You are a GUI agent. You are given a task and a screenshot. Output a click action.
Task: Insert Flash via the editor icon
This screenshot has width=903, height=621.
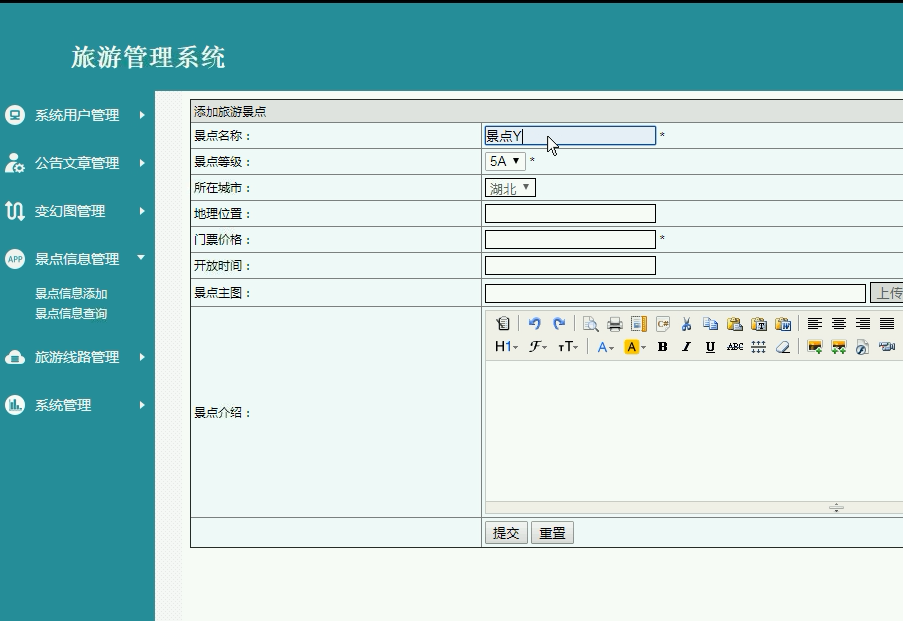862,347
